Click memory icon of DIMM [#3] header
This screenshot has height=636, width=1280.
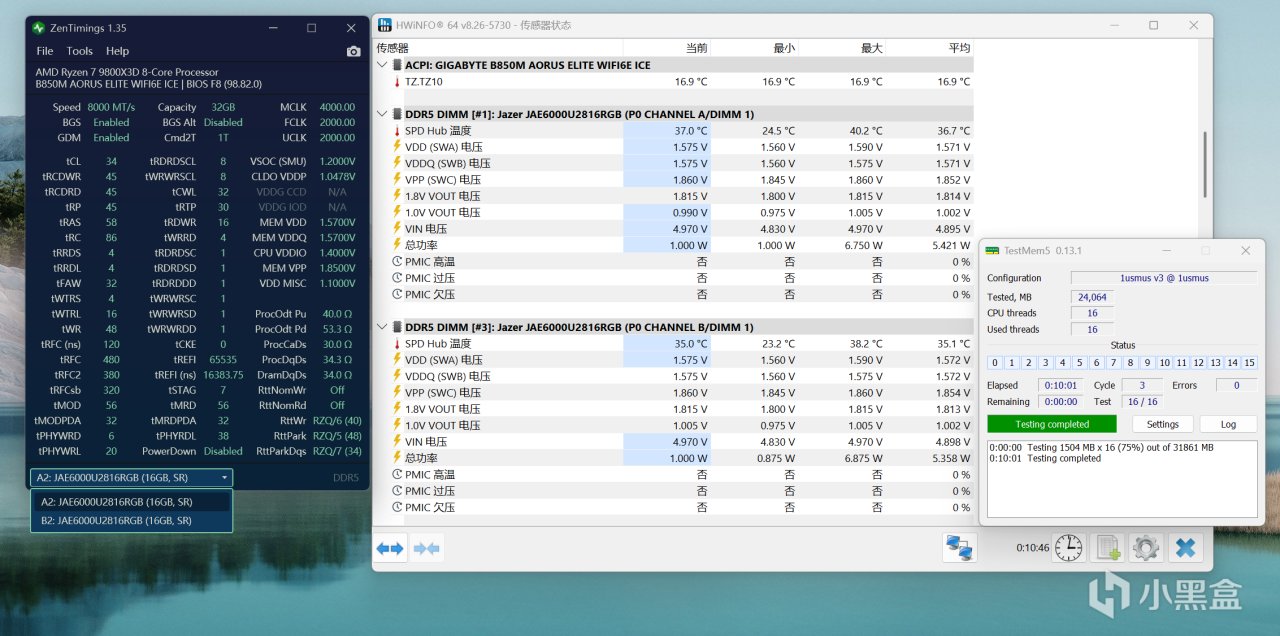tap(397, 327)
